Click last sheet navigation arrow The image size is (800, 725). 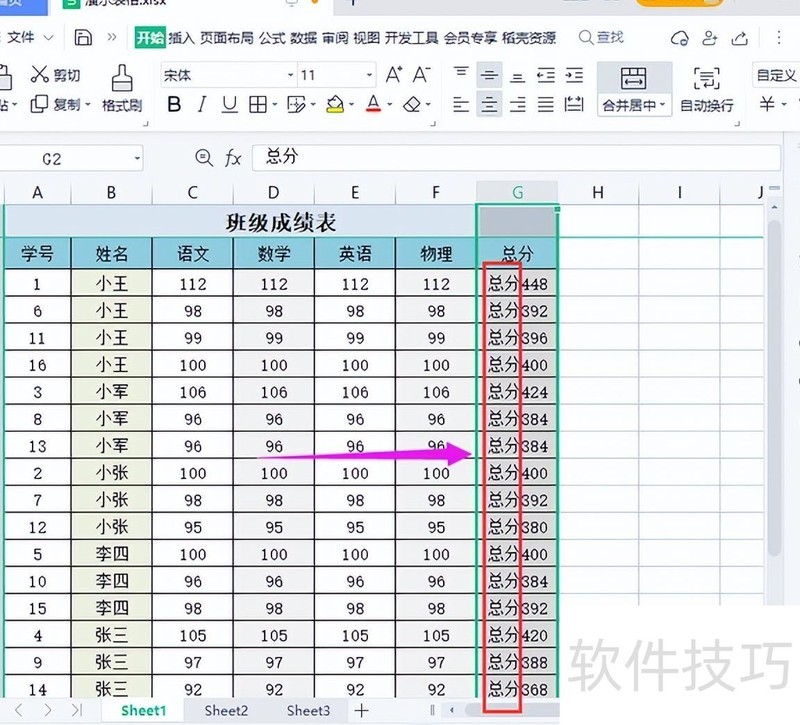[77, 710]
